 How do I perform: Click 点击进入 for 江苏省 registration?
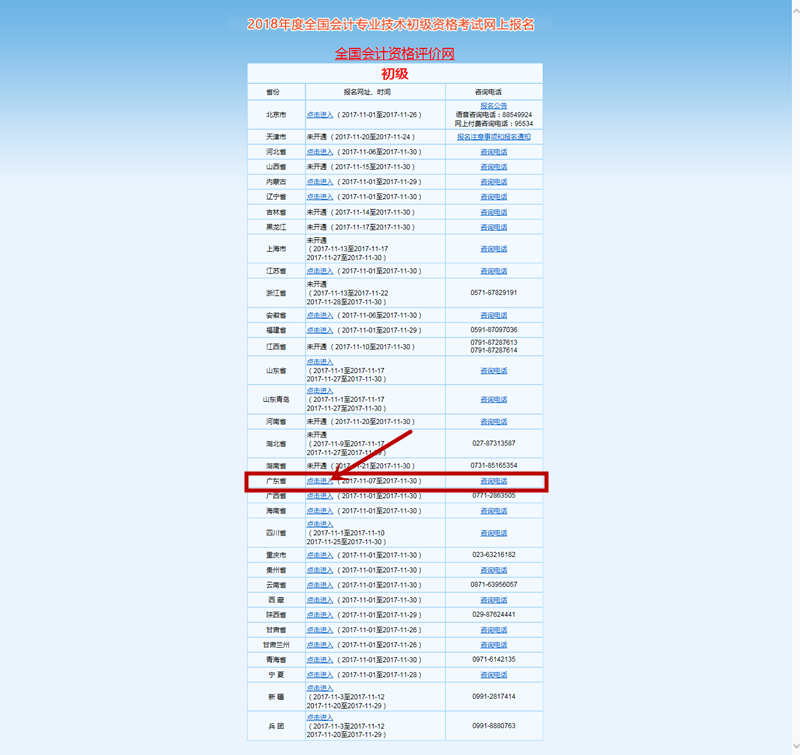point(320,271)
